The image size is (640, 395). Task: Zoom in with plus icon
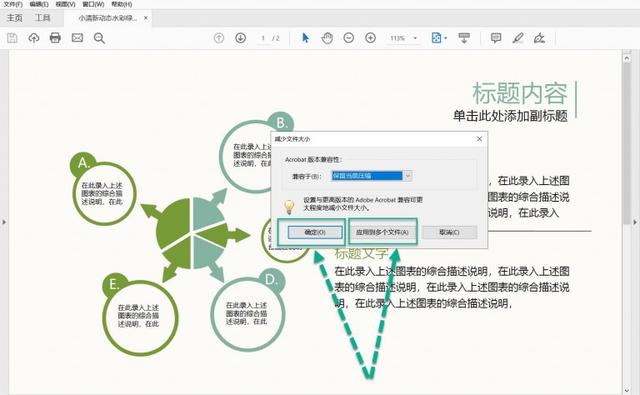370,38
